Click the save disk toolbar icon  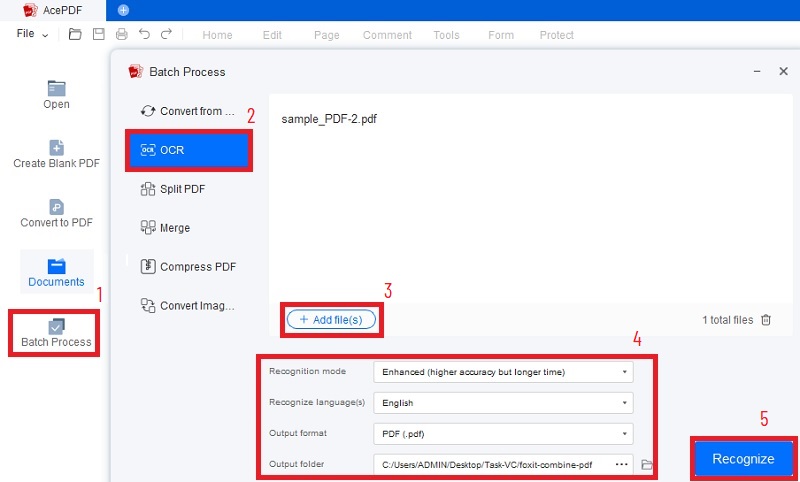(x=98, y=34)
